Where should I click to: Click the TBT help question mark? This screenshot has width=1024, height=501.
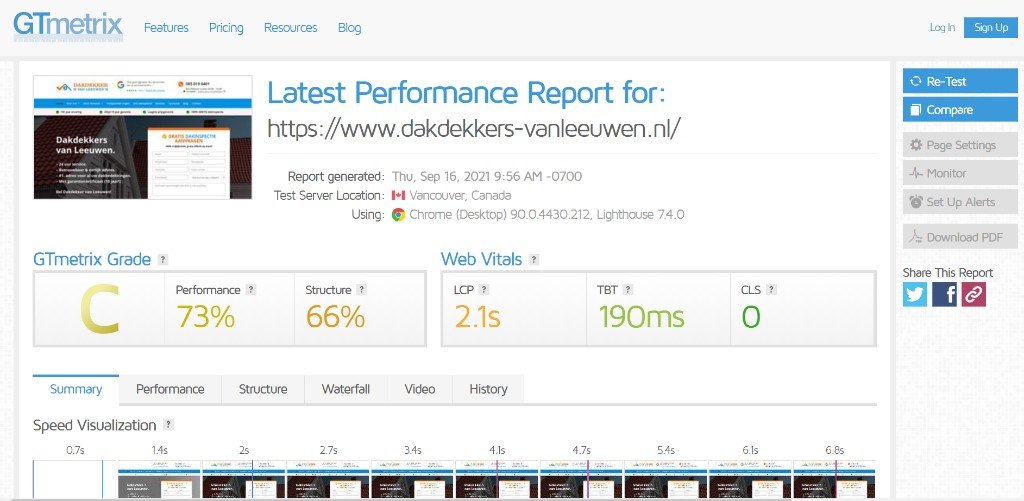coord(628,289)
